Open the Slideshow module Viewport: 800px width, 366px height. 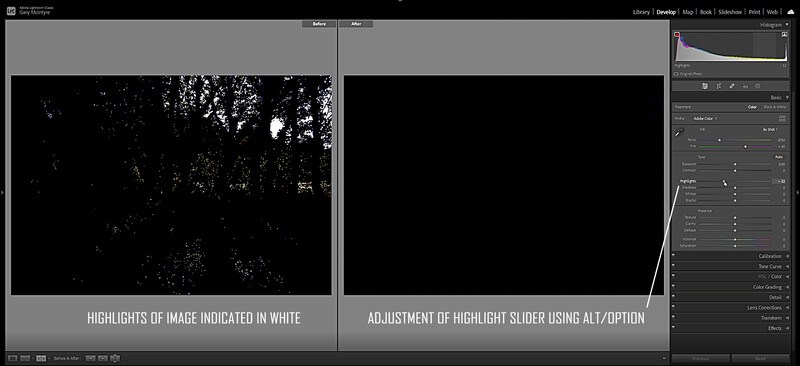coord(730,12)
